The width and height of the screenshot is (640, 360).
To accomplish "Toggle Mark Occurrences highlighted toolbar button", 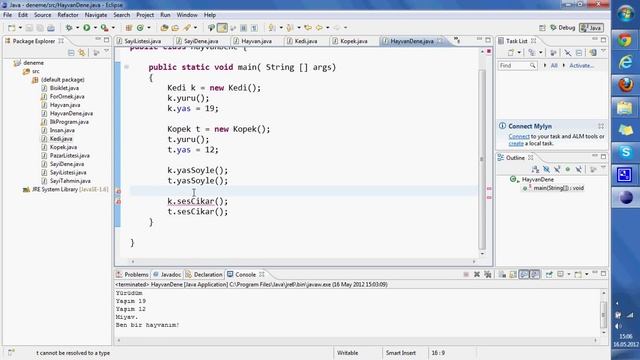I will point(222,28).
